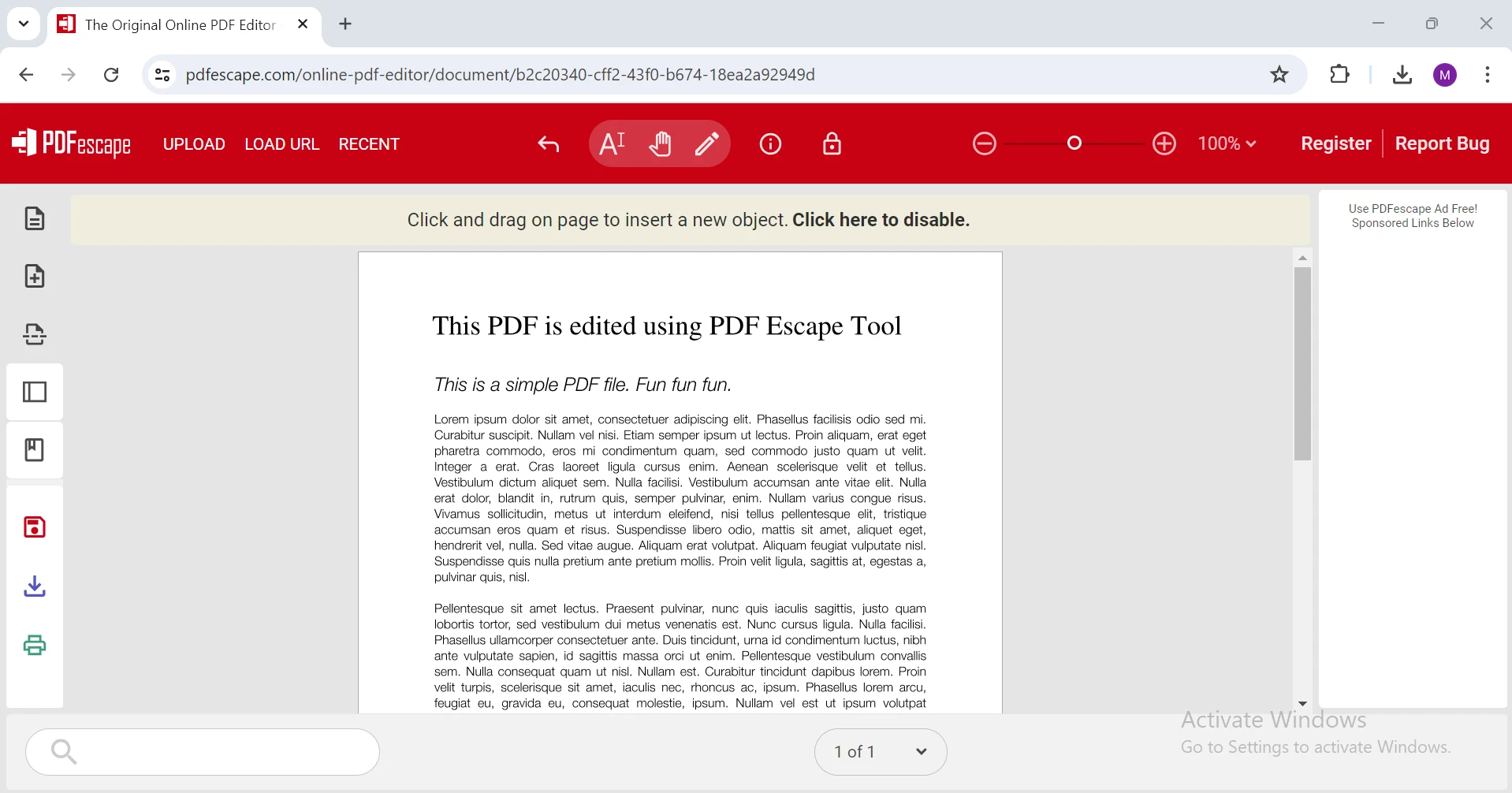The width and height of the screenshot is (1512, 793).
Task: Reload the current page
Action: pos(111,75)
